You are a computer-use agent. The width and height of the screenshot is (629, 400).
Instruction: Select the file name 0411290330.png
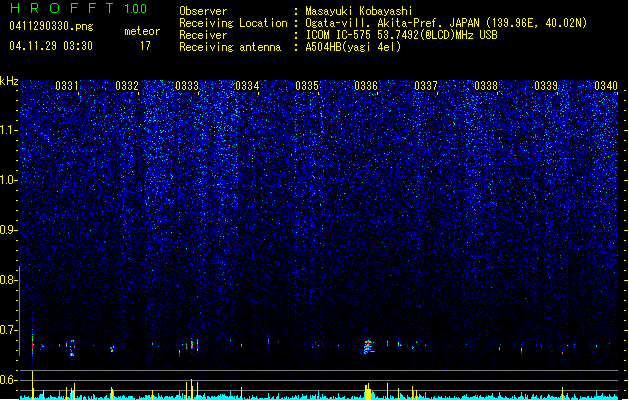(51, 26)
